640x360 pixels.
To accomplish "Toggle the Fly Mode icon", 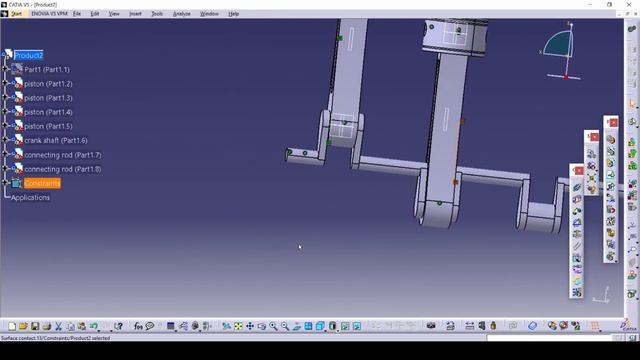I will (227, 326).
